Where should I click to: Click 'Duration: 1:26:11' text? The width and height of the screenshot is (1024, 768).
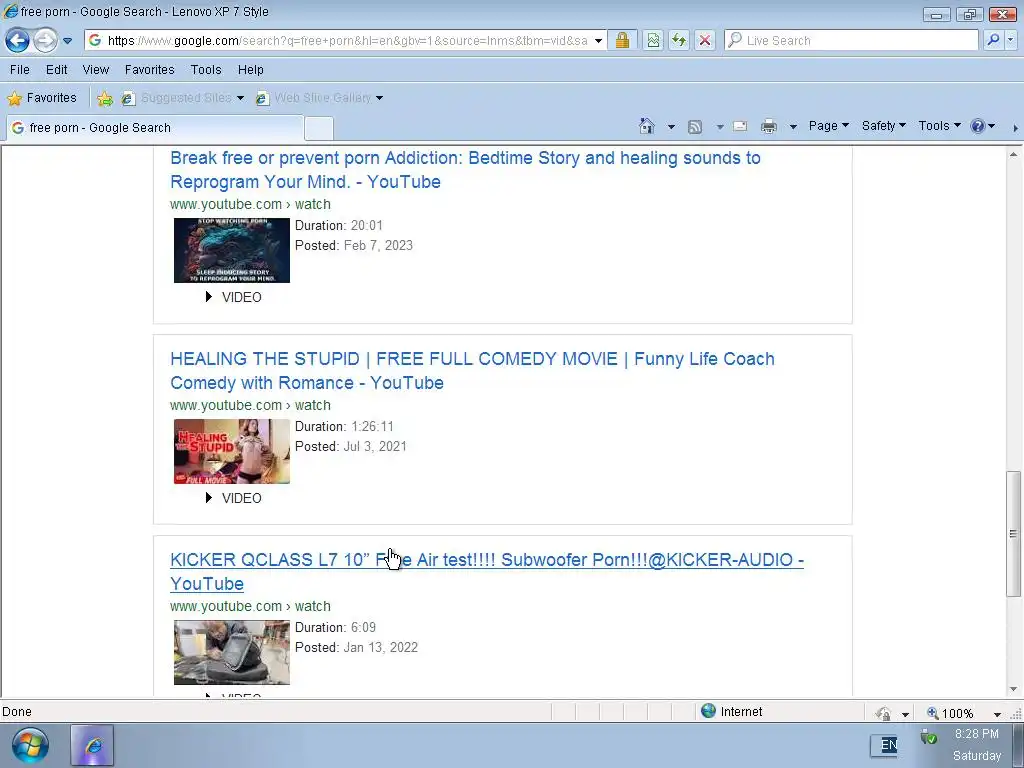pos(344,426)
